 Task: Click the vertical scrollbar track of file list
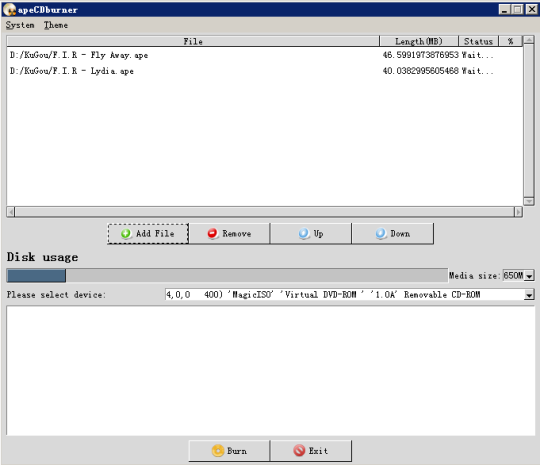(x=529, y=121)
